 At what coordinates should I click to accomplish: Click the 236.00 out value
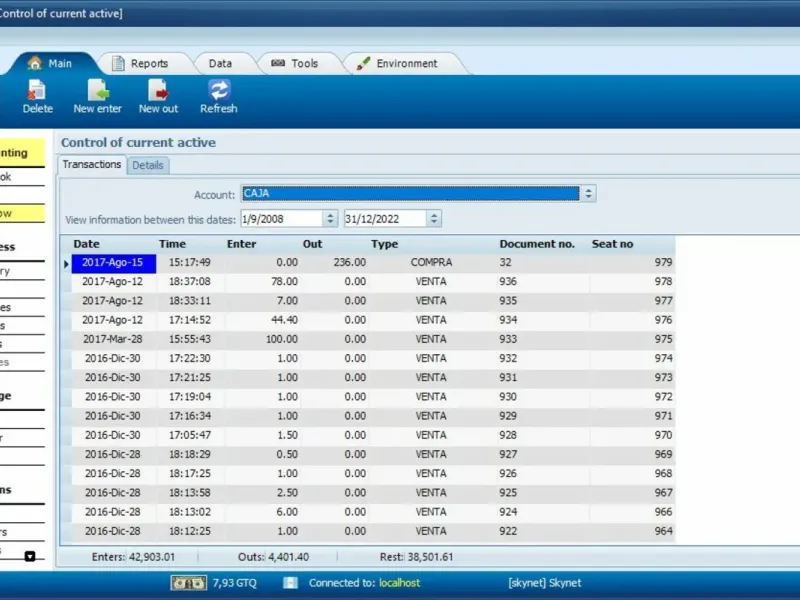point(349,262)
